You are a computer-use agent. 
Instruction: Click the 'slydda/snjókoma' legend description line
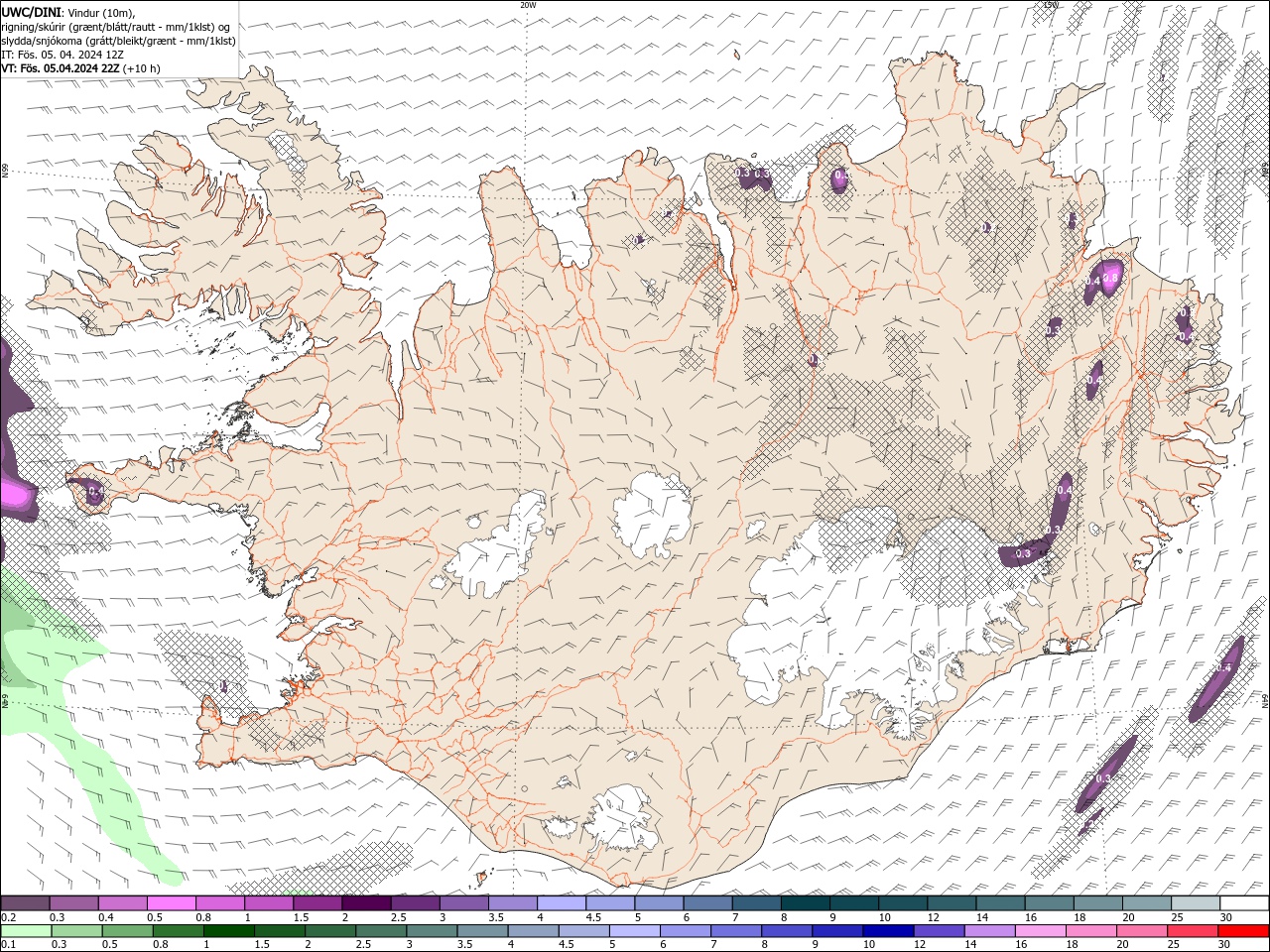click(119, 41)
